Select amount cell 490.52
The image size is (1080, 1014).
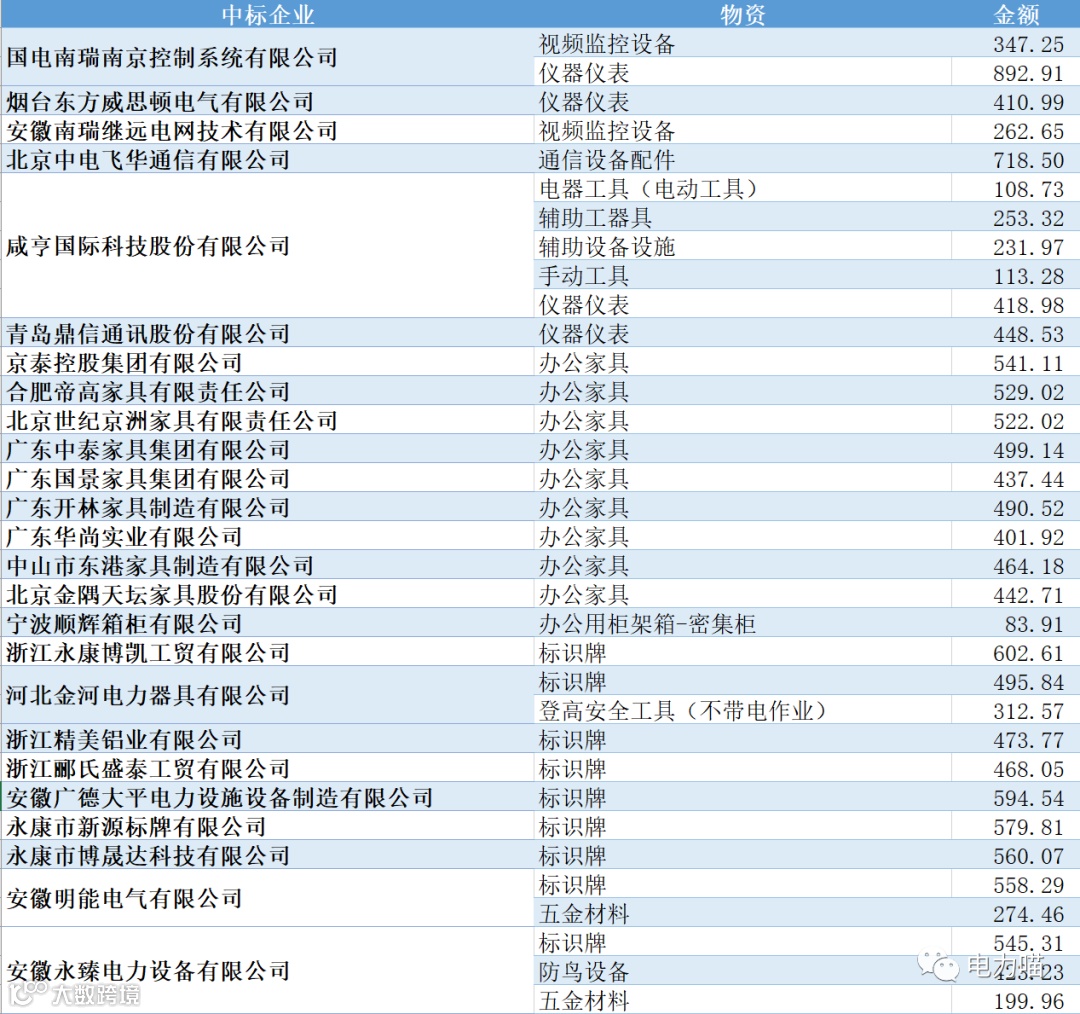pyautogui.click(x=1015, y=506)
